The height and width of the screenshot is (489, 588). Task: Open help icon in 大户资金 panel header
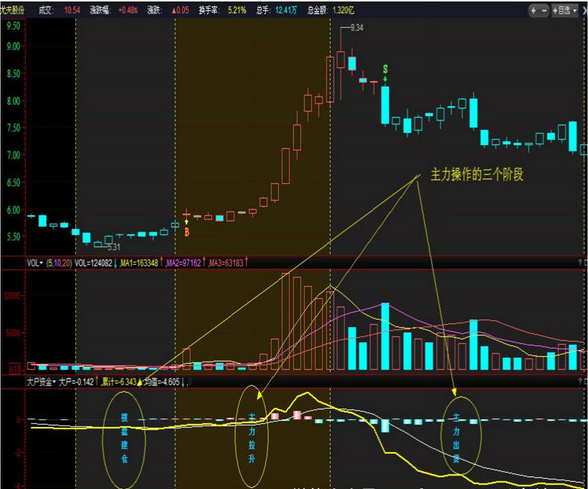pos(580,382)
